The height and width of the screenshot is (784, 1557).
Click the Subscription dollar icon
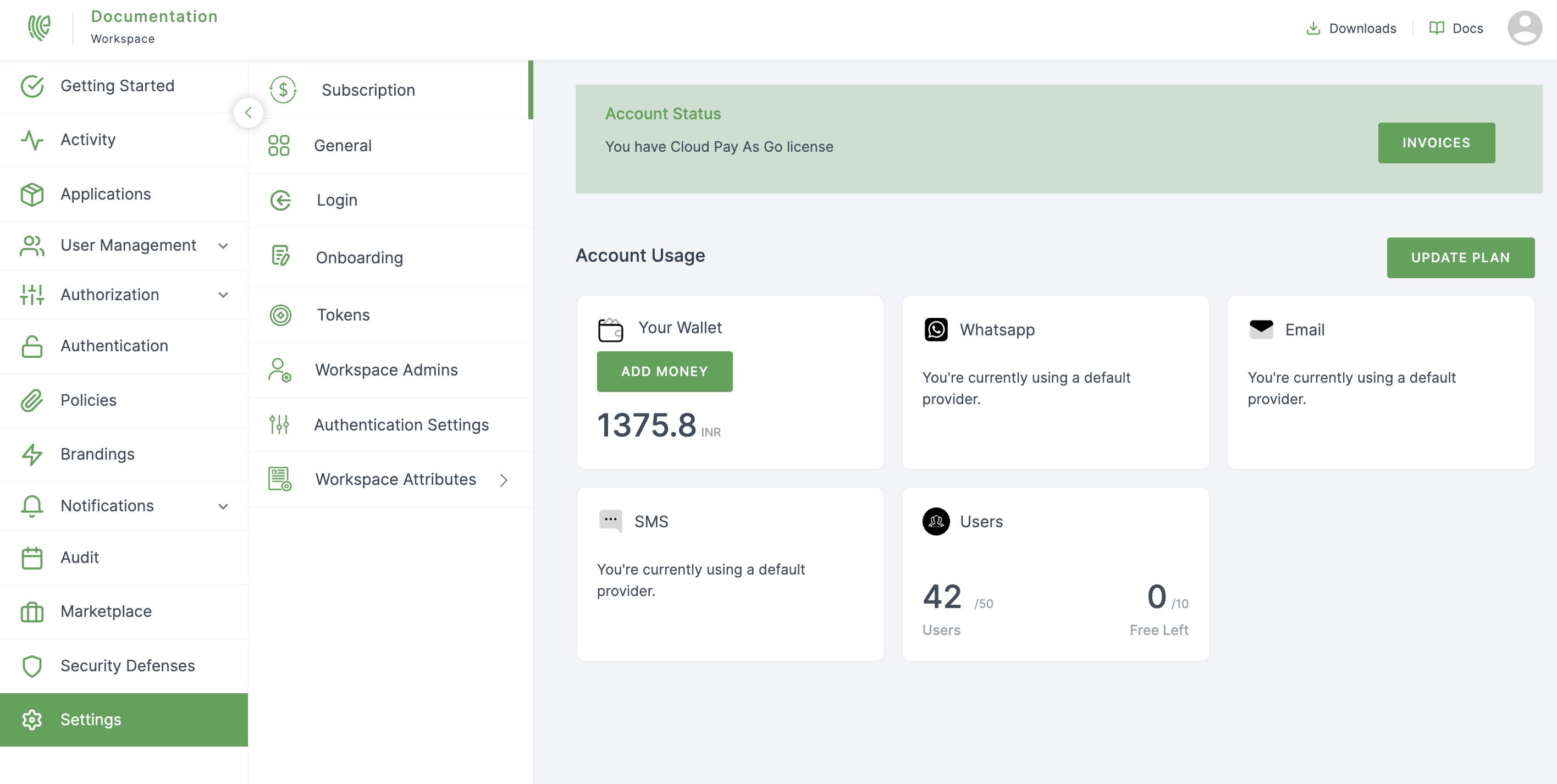pos(283,90)
